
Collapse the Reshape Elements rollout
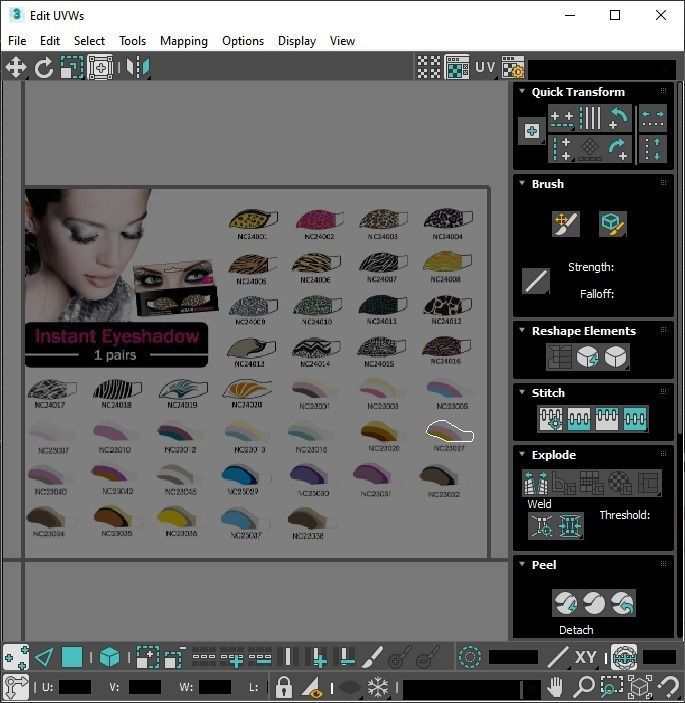pyautogui.click(x=522, y=330)
